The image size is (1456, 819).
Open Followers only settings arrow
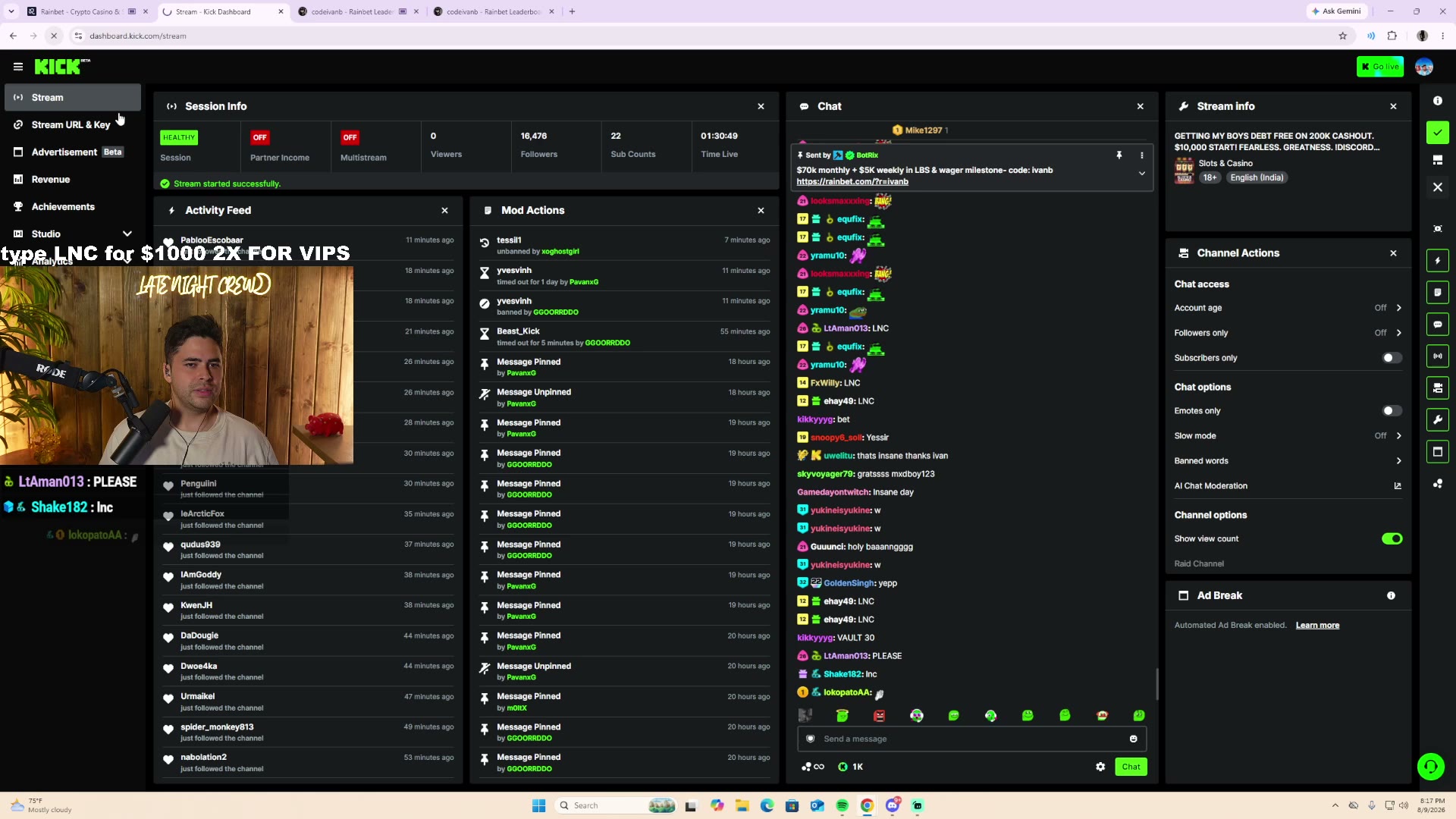click(x=1399, y=333)
